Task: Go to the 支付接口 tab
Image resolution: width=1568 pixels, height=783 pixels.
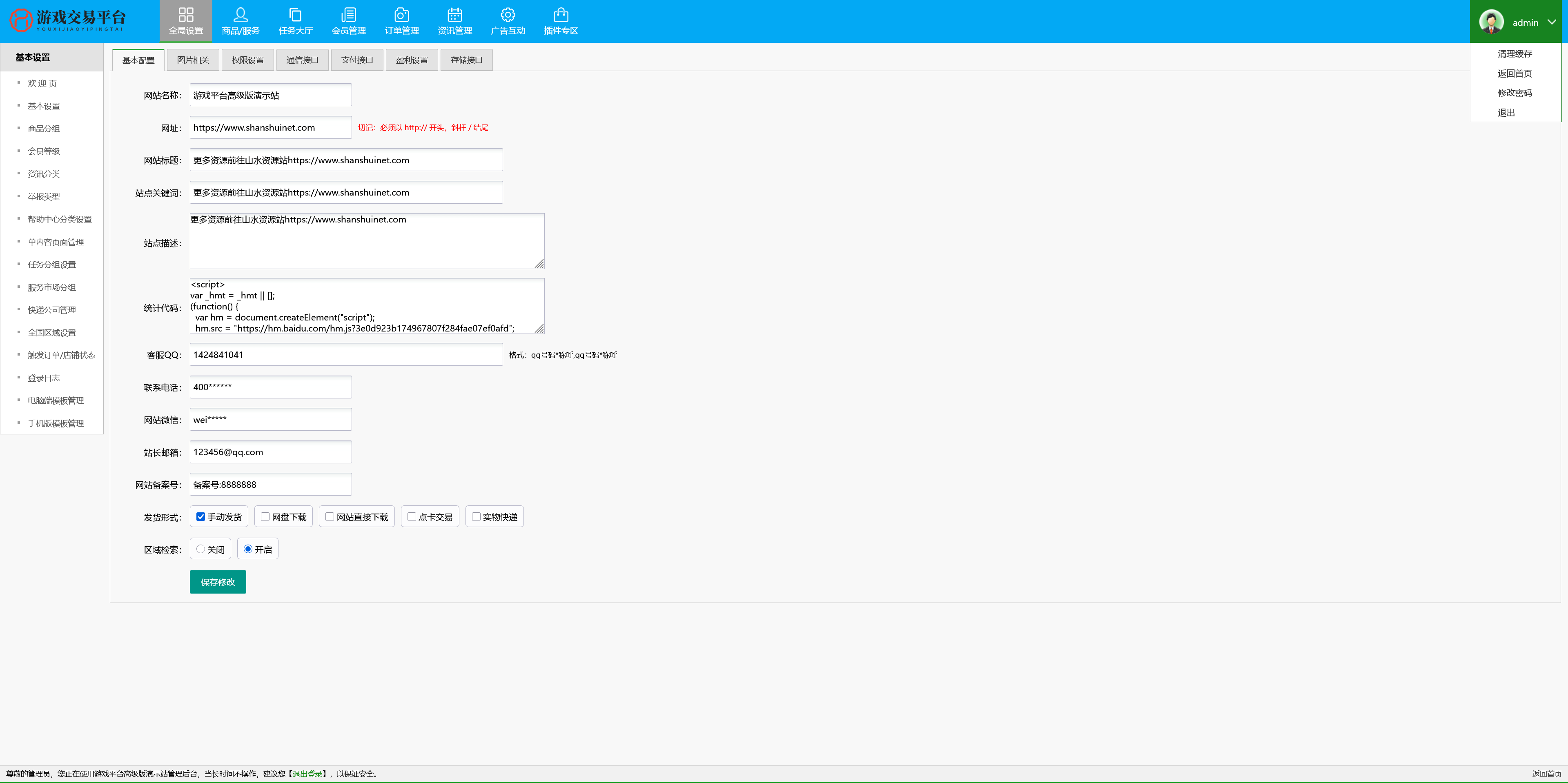Action: [x=357, y=60]
